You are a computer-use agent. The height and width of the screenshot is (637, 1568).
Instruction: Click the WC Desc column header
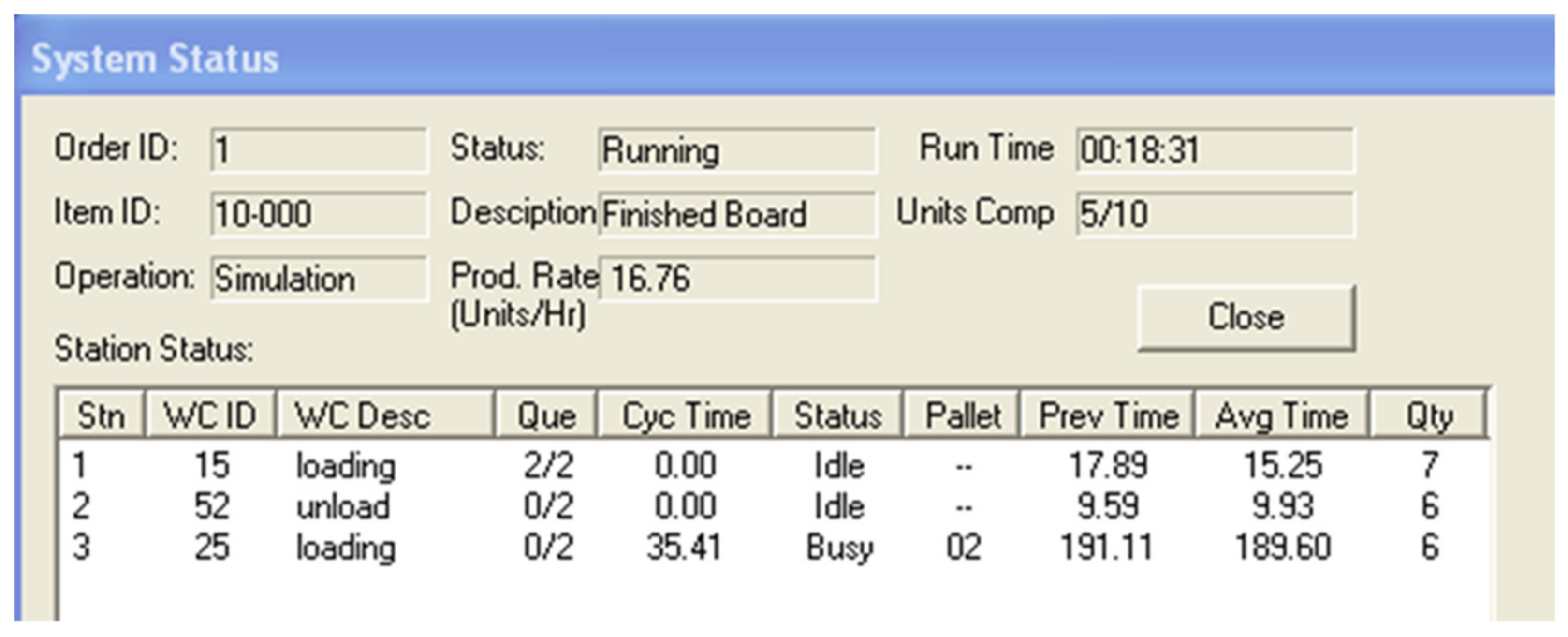[x=385, y=416]
